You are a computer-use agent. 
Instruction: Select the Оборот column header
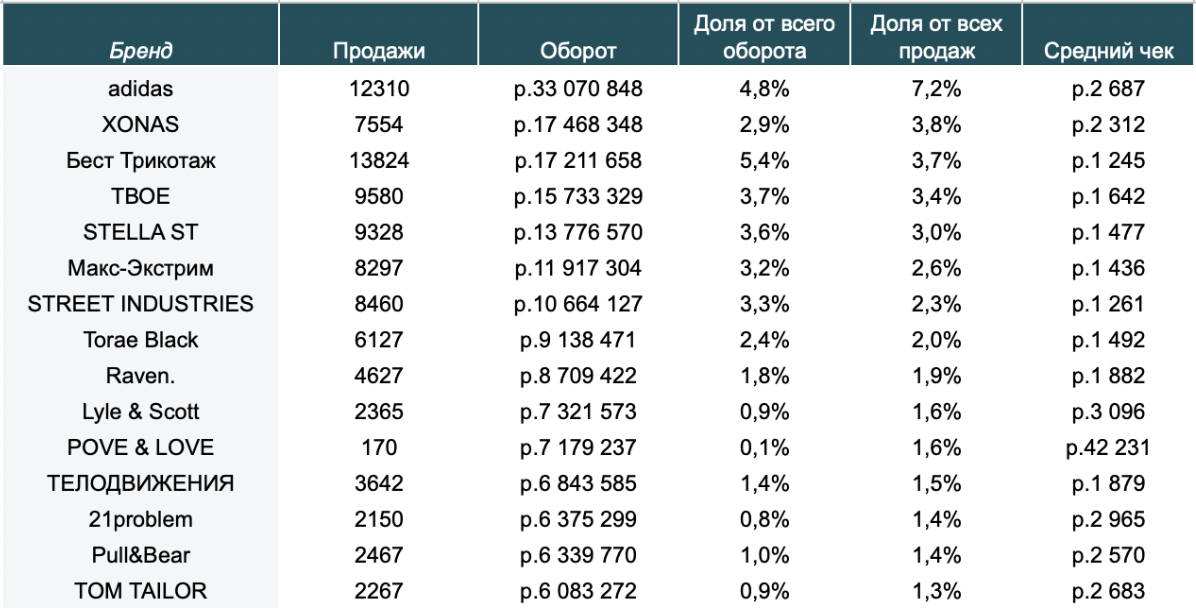pyautogui.click(x=578, y=51)
